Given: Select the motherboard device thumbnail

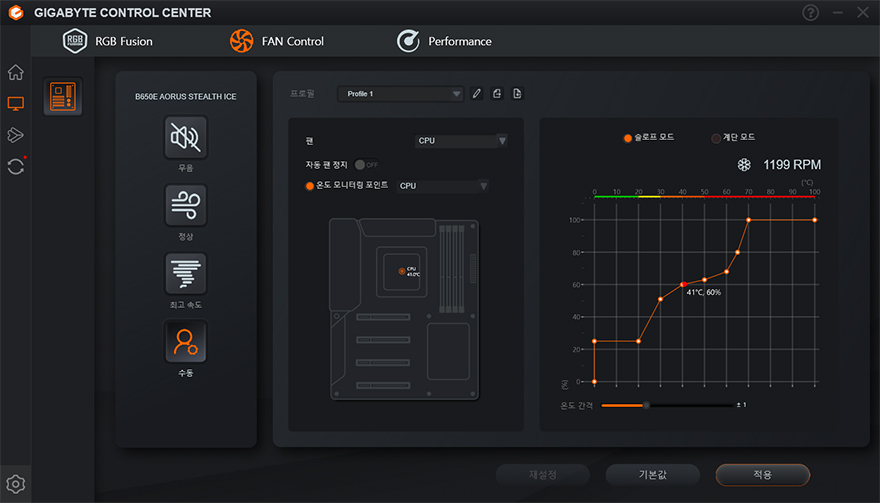Looking at the screenshot, I should [63, 96].
